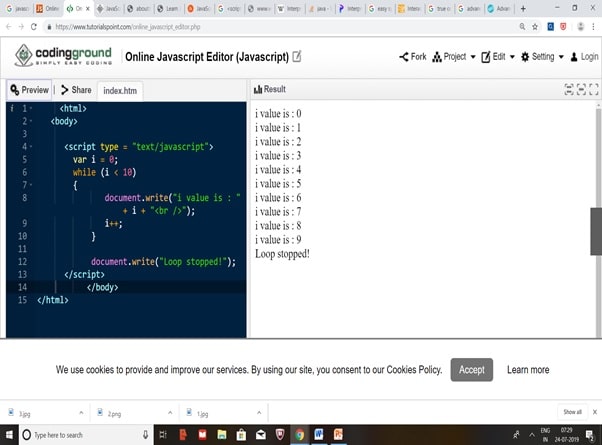
Task: Switch to the first Google javasc tab
Action: [x=17, y=8]
